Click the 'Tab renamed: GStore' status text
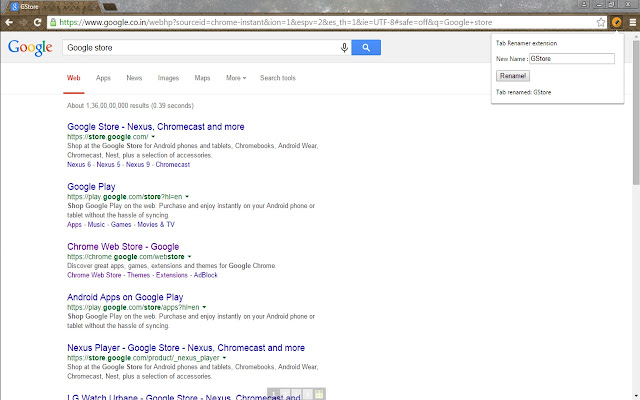 point(523,92)
